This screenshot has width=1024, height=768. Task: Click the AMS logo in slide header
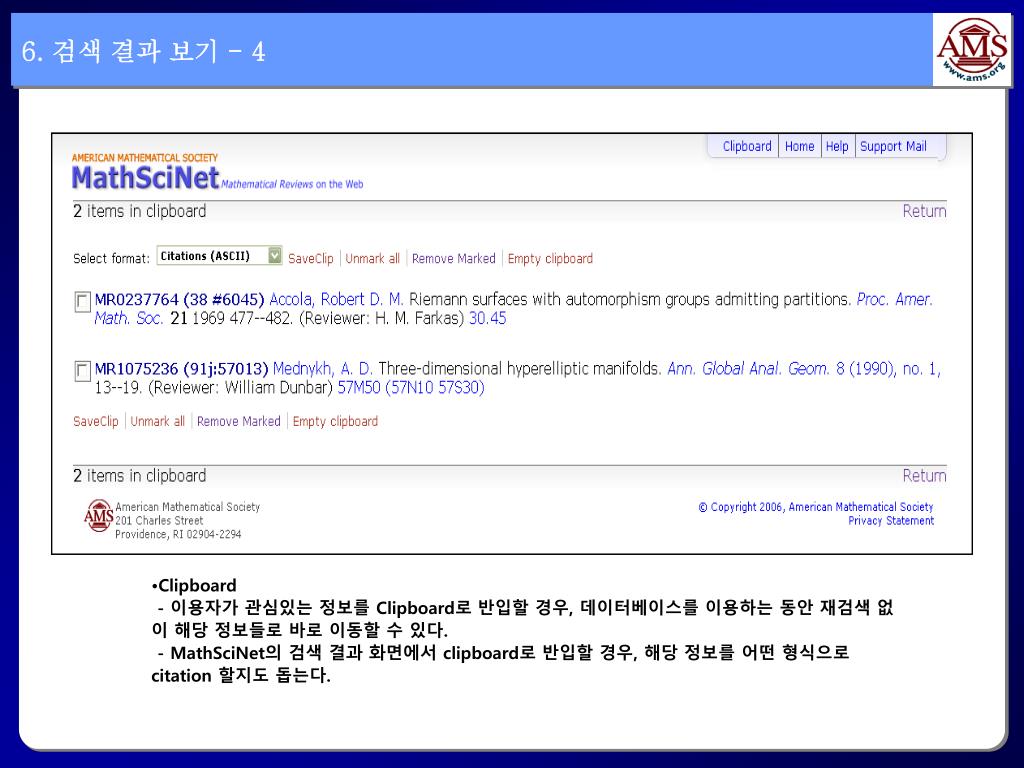pos(972,50)
